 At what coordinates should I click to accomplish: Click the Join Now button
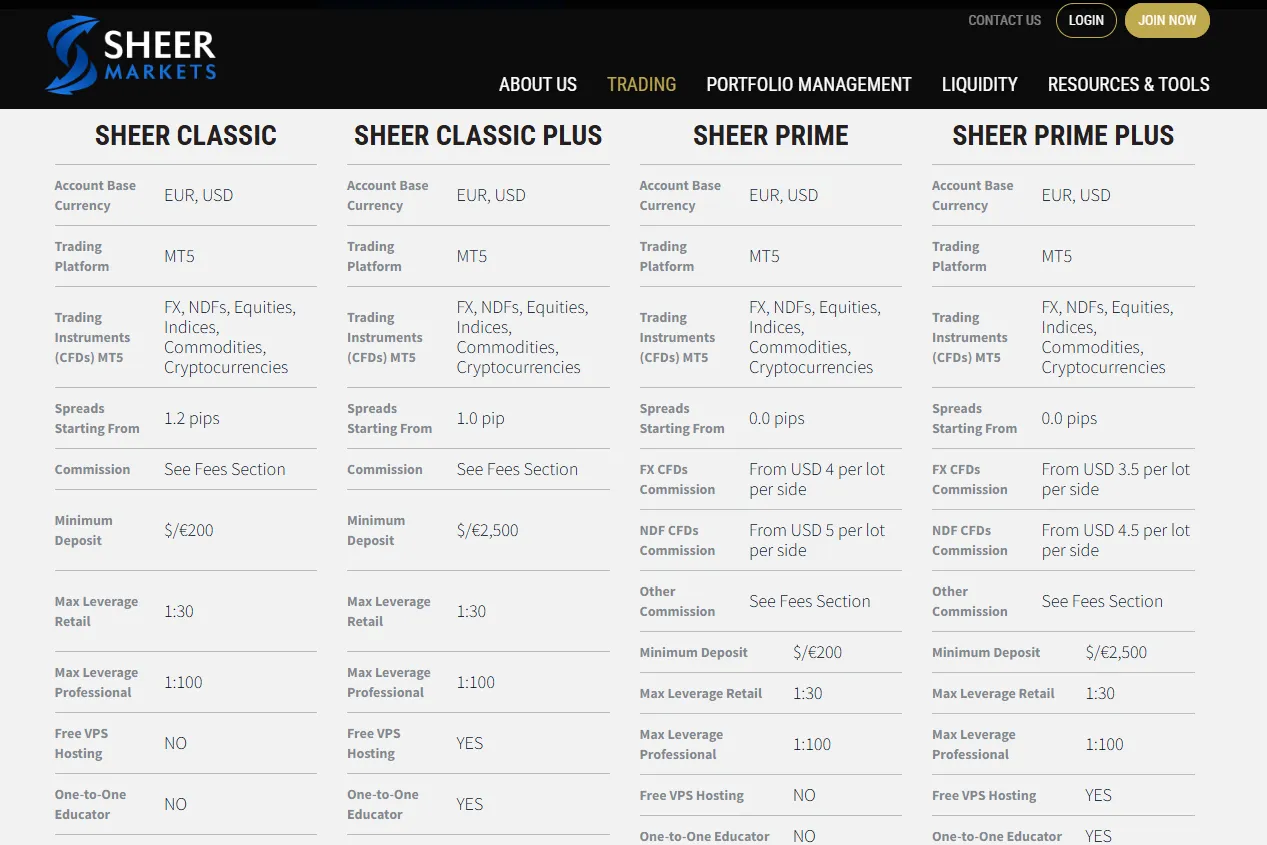(x=1167, y=20)
